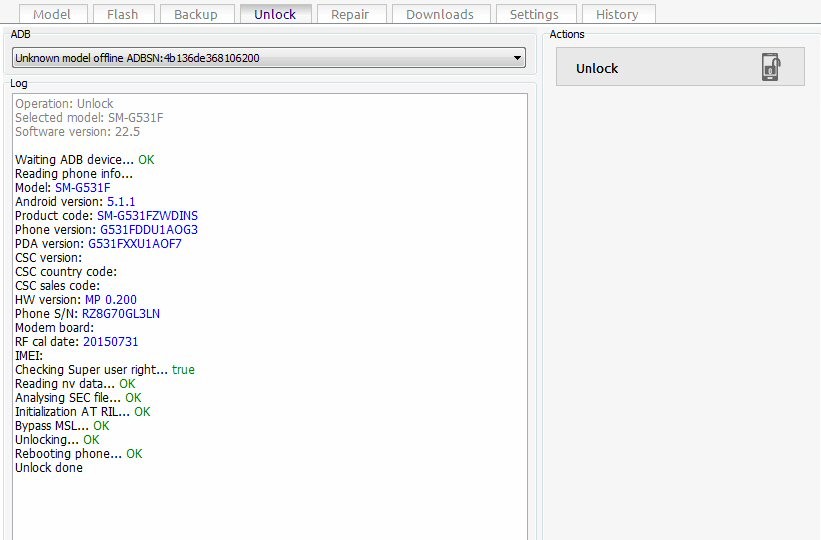
Task: Click the phone unlock icon in Actions
Action: [x=770, y=68]
